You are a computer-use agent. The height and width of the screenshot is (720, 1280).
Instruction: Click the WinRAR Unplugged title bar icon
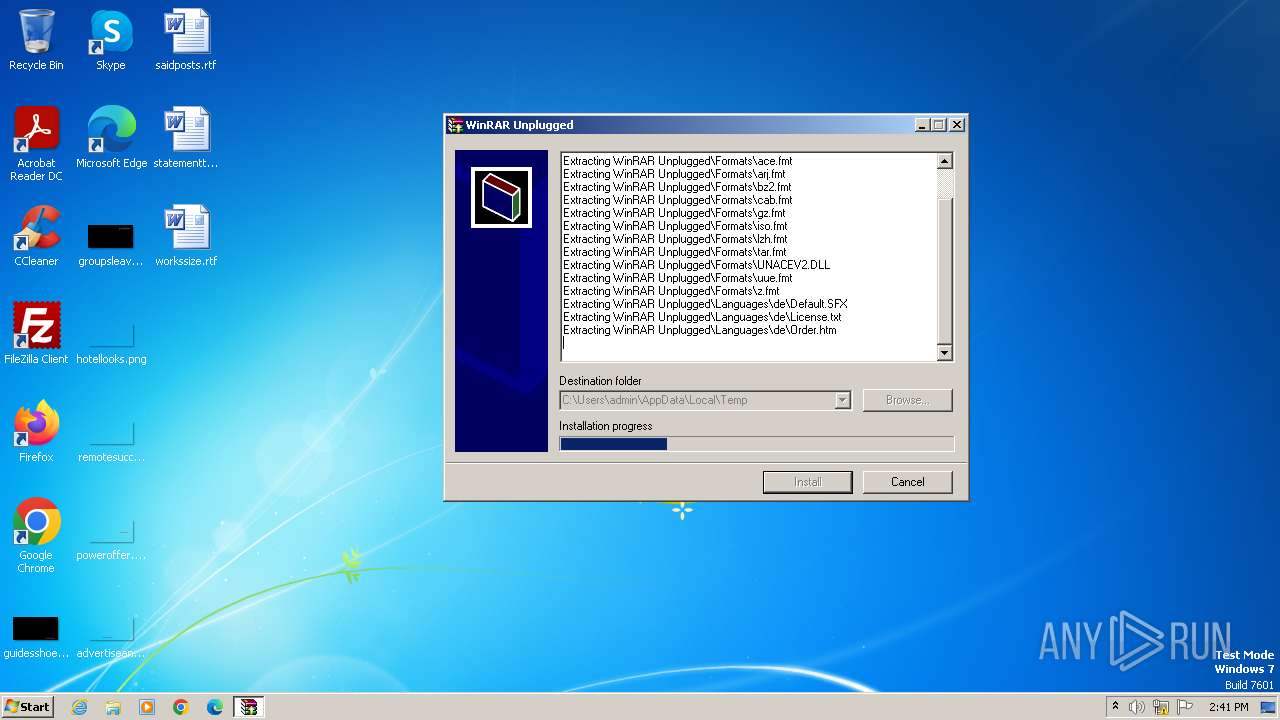[x=454, y=125]
